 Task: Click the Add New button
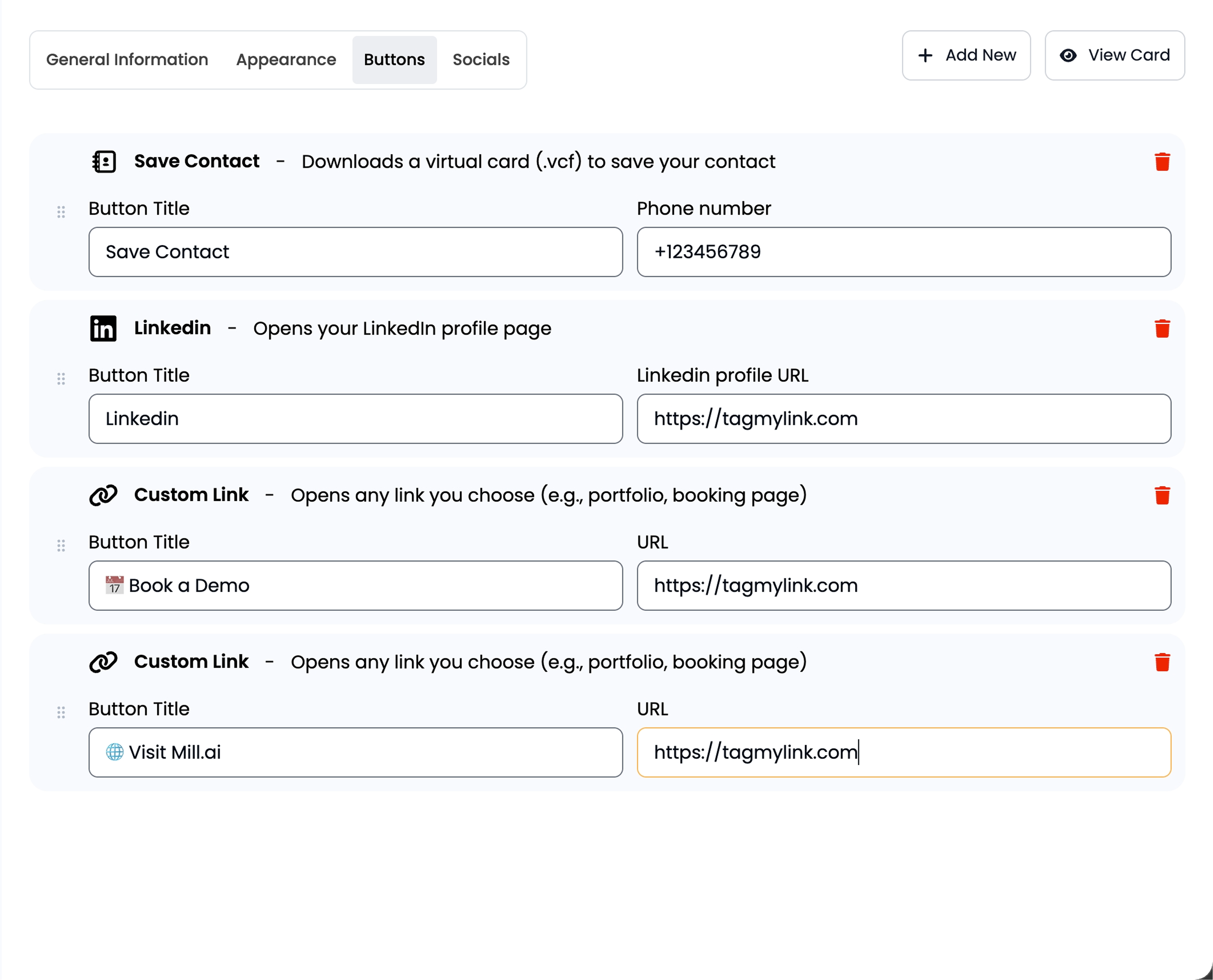pos(966,55)
